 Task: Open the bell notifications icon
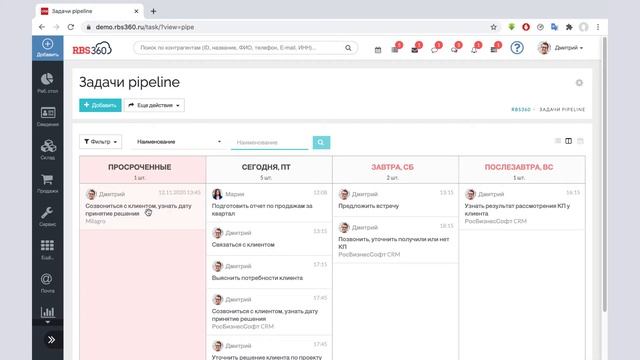tap(473, 49)
